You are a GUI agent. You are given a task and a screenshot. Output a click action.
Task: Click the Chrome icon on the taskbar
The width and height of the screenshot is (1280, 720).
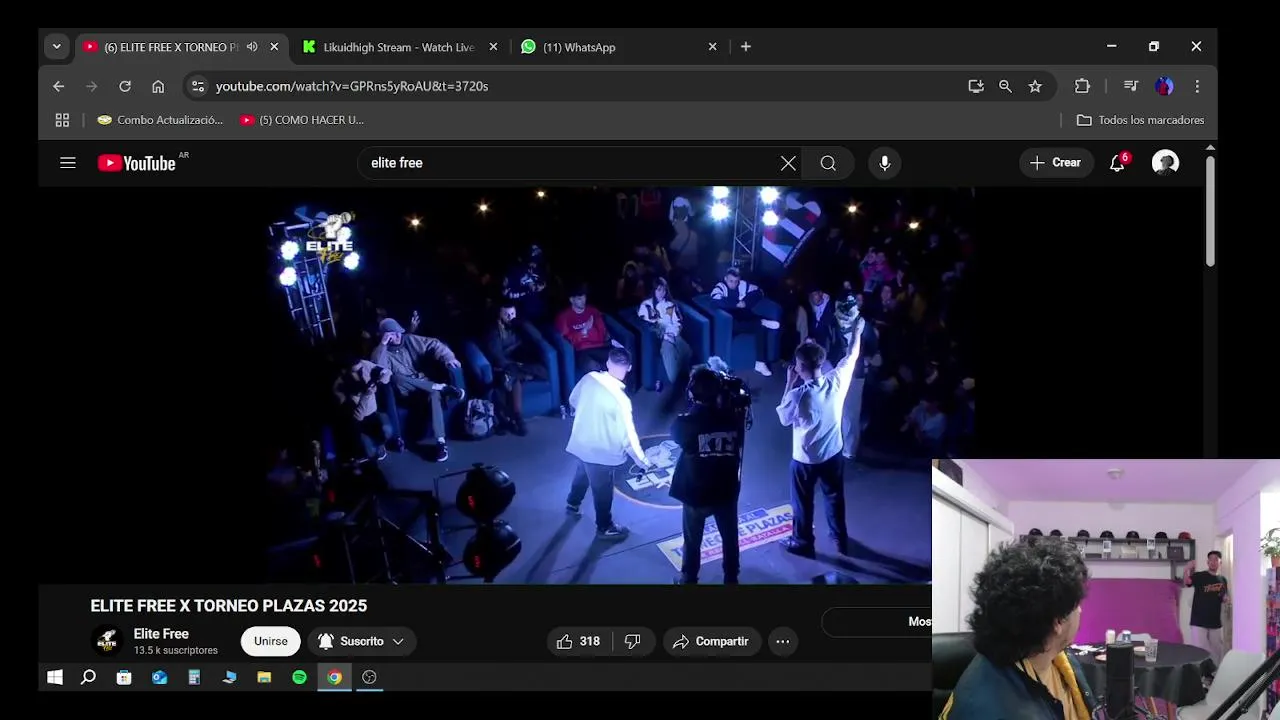pos(334,677)
